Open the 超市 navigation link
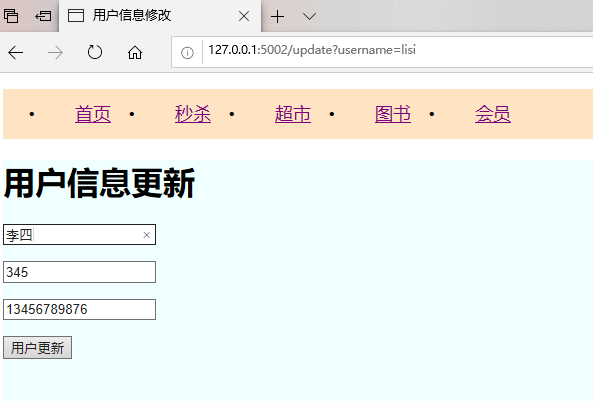 pos(293,114)
